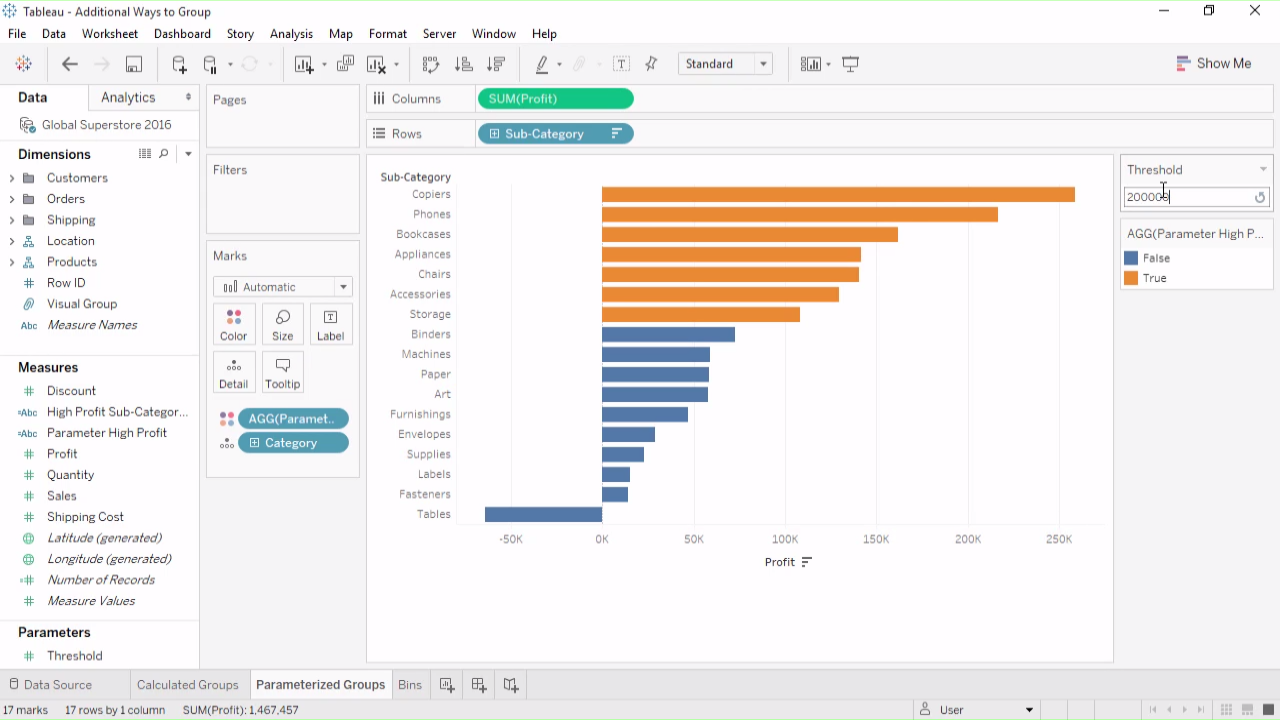Image resolution: width=1280 pixels, height=720 pixels.
Task: Expand the Products dimension folder
Action: (x=12, y=262)
